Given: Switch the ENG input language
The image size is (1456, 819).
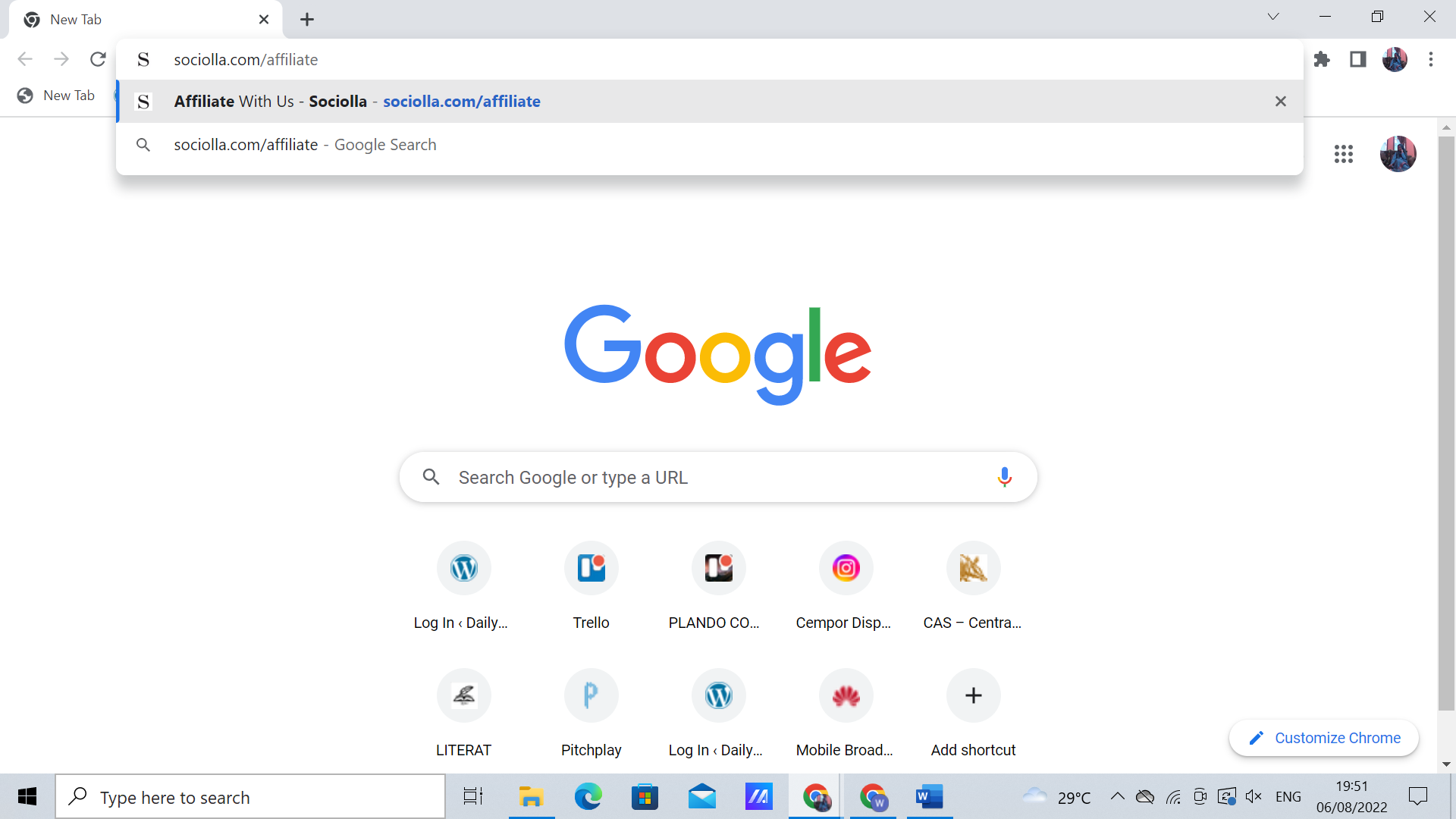Looking at the screenshot, I should 1288,796.
